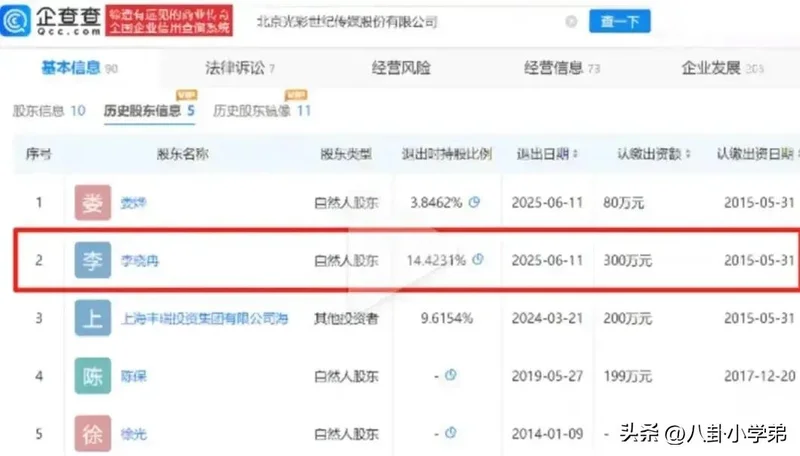Click the 2017-12-20 contribution date
Viewport: 800px width, 456px height.
pyautogui.click(x=760, y=376)
